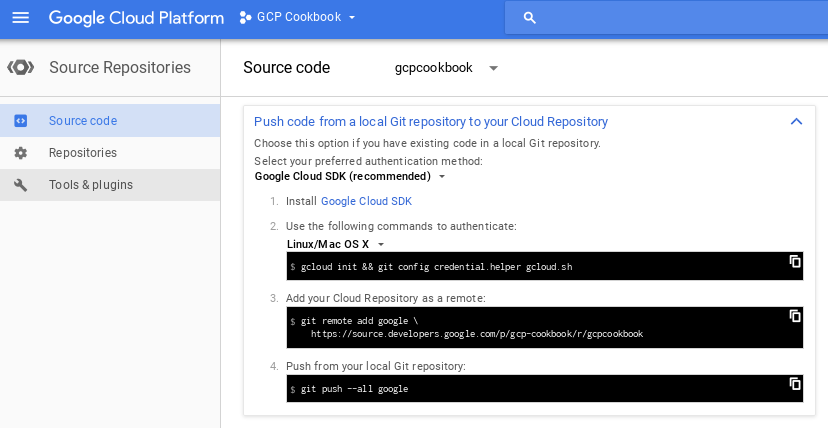The image size is (828, 428).
Task: Click the Source code sidebar icon
Action: coord(21,121)
